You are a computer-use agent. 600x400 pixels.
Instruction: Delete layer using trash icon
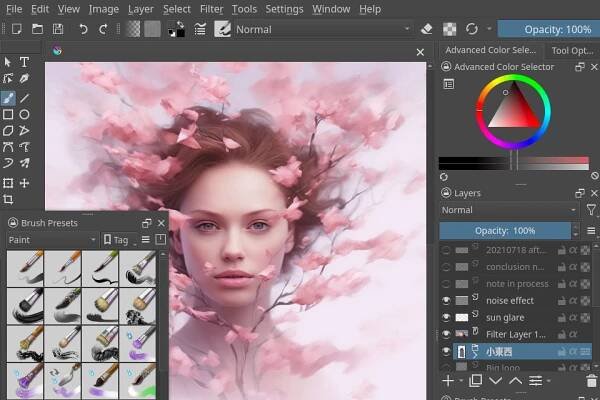pyautogui.click(x=590, y=380)
